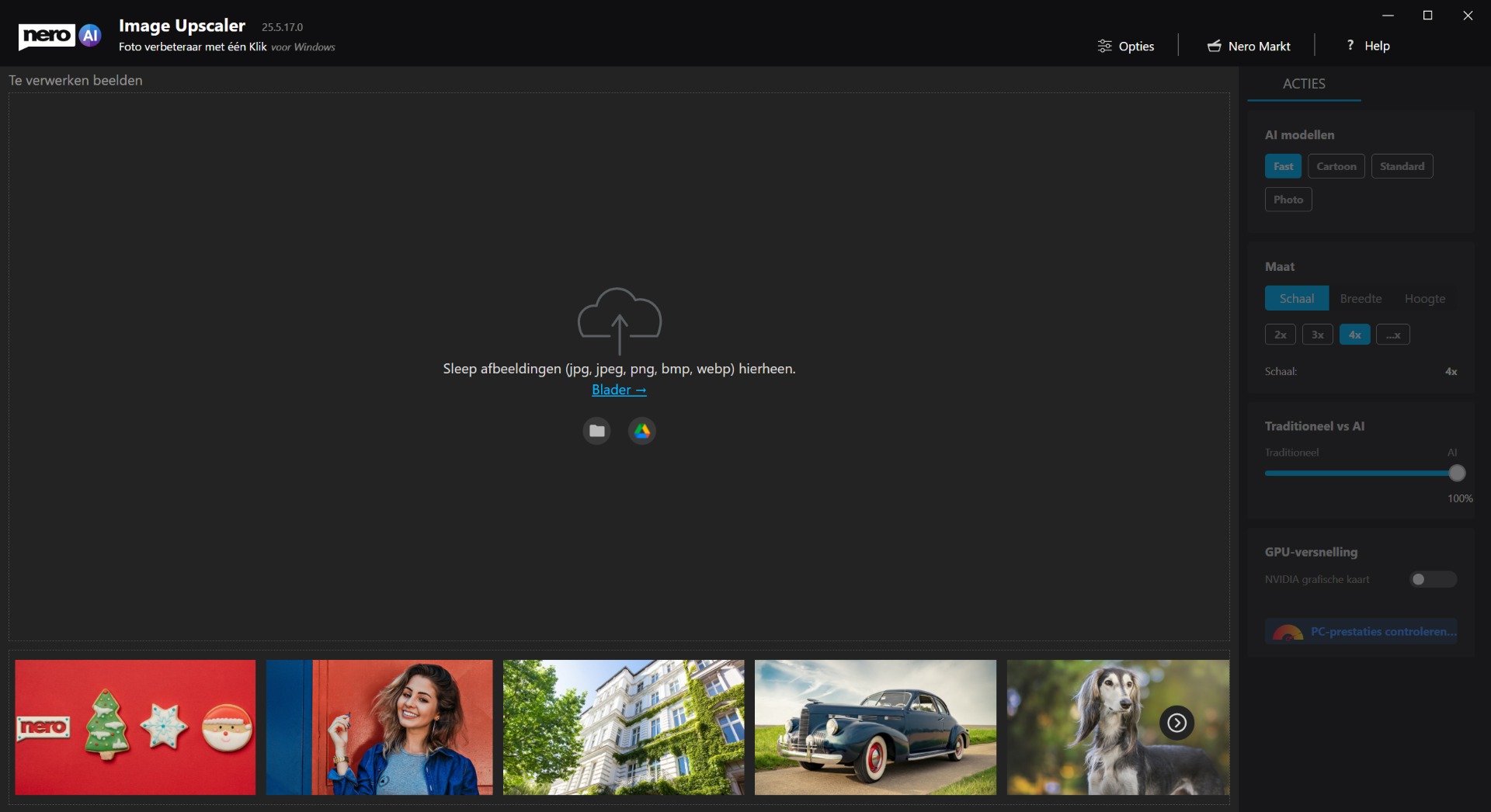The height and width of the screenshot is (812, 1491).
Task: Switch to the Hoogte size tab
Action: (x=1424, y=299)
